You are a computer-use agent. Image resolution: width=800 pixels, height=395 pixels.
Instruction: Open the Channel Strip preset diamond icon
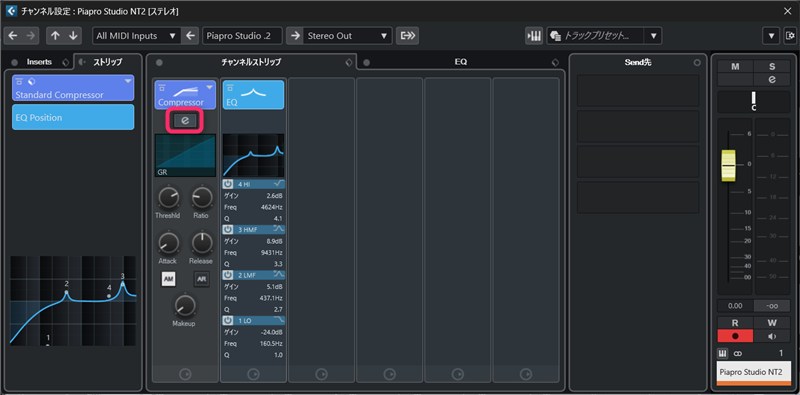click(x=348, y=63)
